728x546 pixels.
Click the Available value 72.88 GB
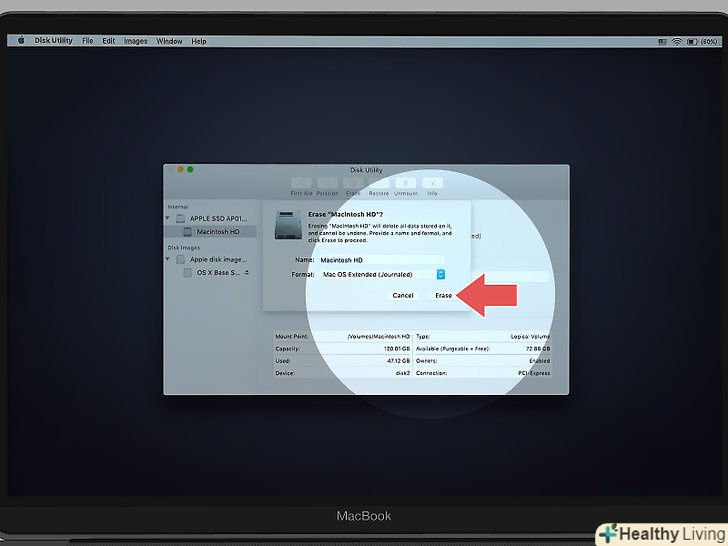click(538, 349)
